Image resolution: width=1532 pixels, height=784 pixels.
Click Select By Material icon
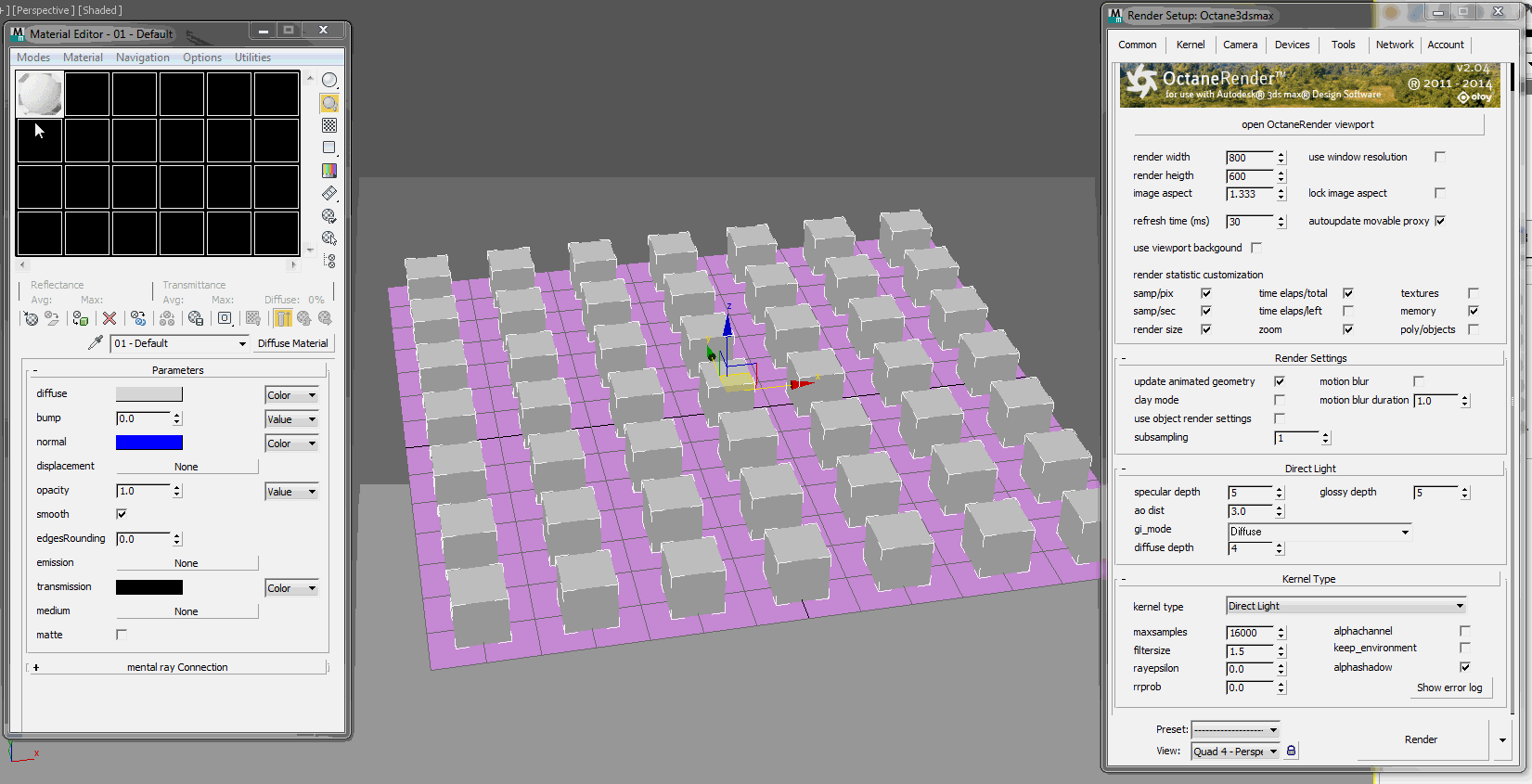pyautogui.click(x=329, y=238)
